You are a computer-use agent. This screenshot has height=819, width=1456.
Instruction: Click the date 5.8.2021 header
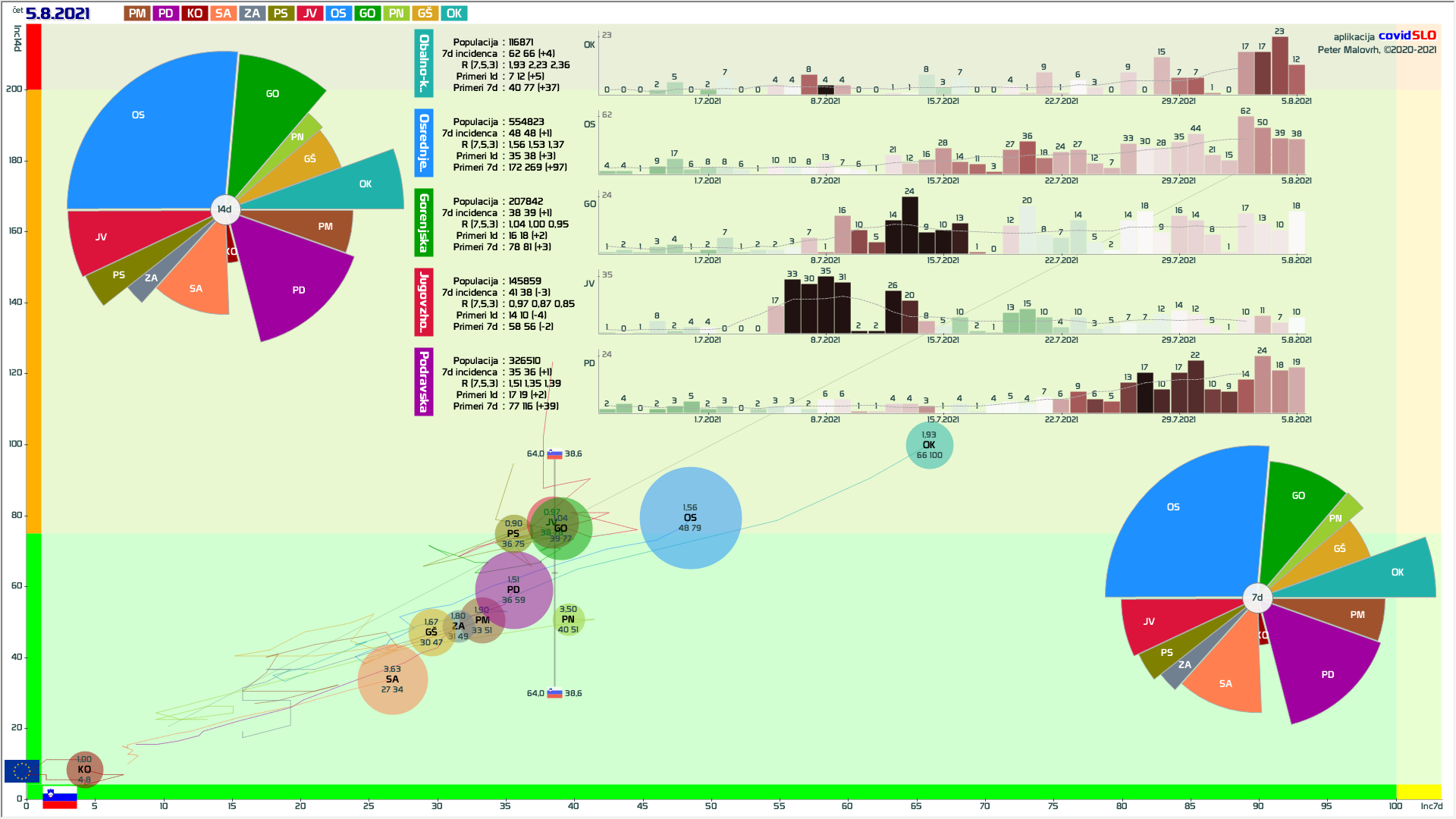coord(58,14)
